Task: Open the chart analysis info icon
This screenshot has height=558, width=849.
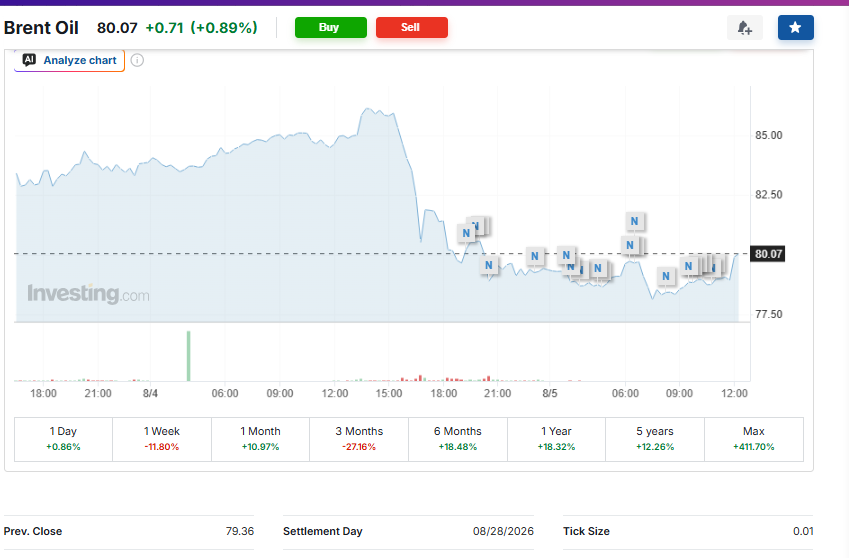Action: click(138, 60)
